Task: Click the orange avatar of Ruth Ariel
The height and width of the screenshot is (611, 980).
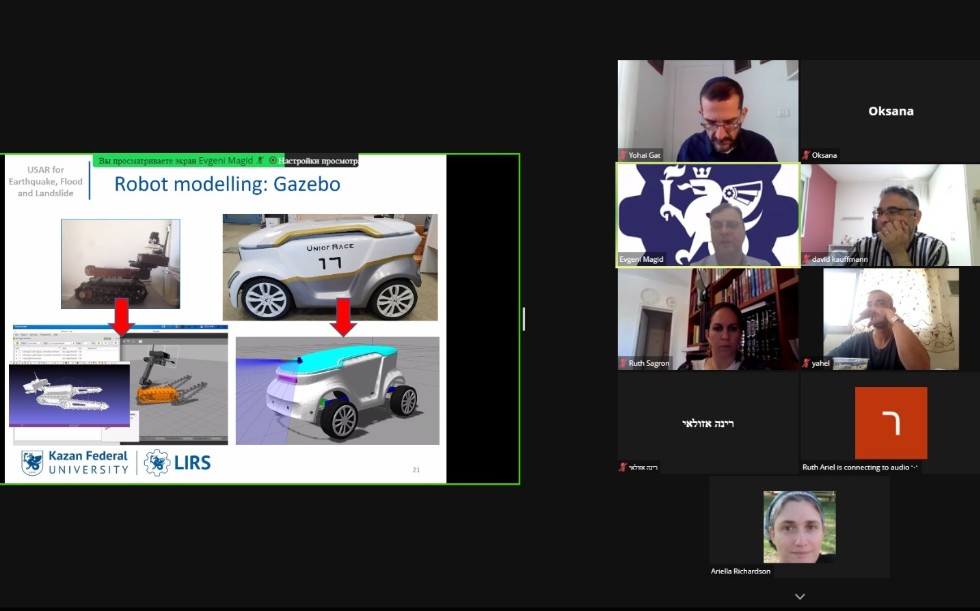Action: pyautogui.click(x=890, y=423)
